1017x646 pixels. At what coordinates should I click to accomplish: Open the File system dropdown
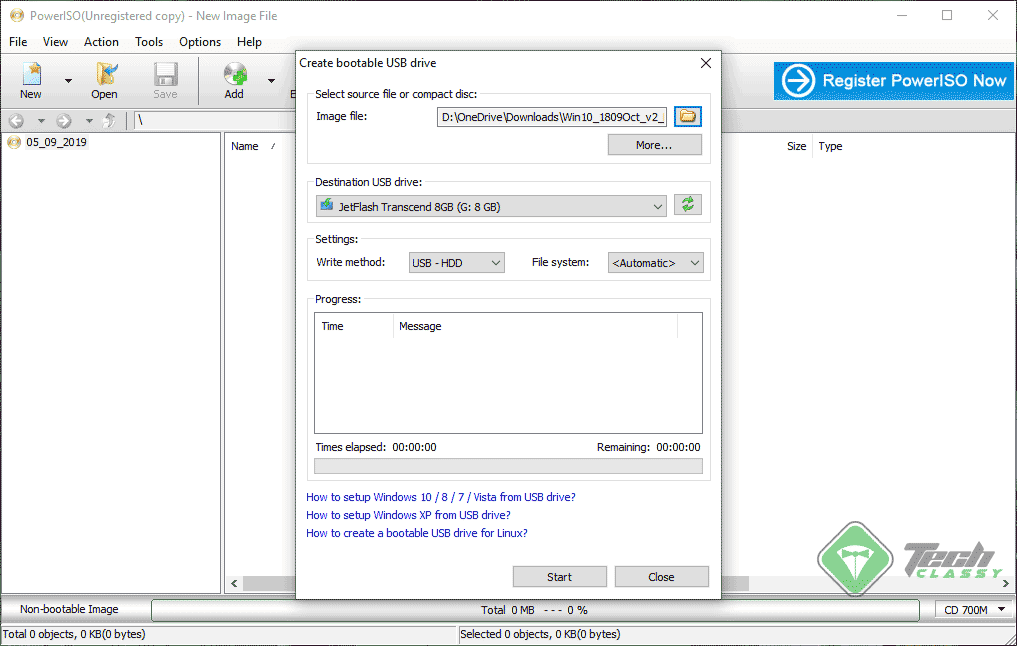pos(694,262)
